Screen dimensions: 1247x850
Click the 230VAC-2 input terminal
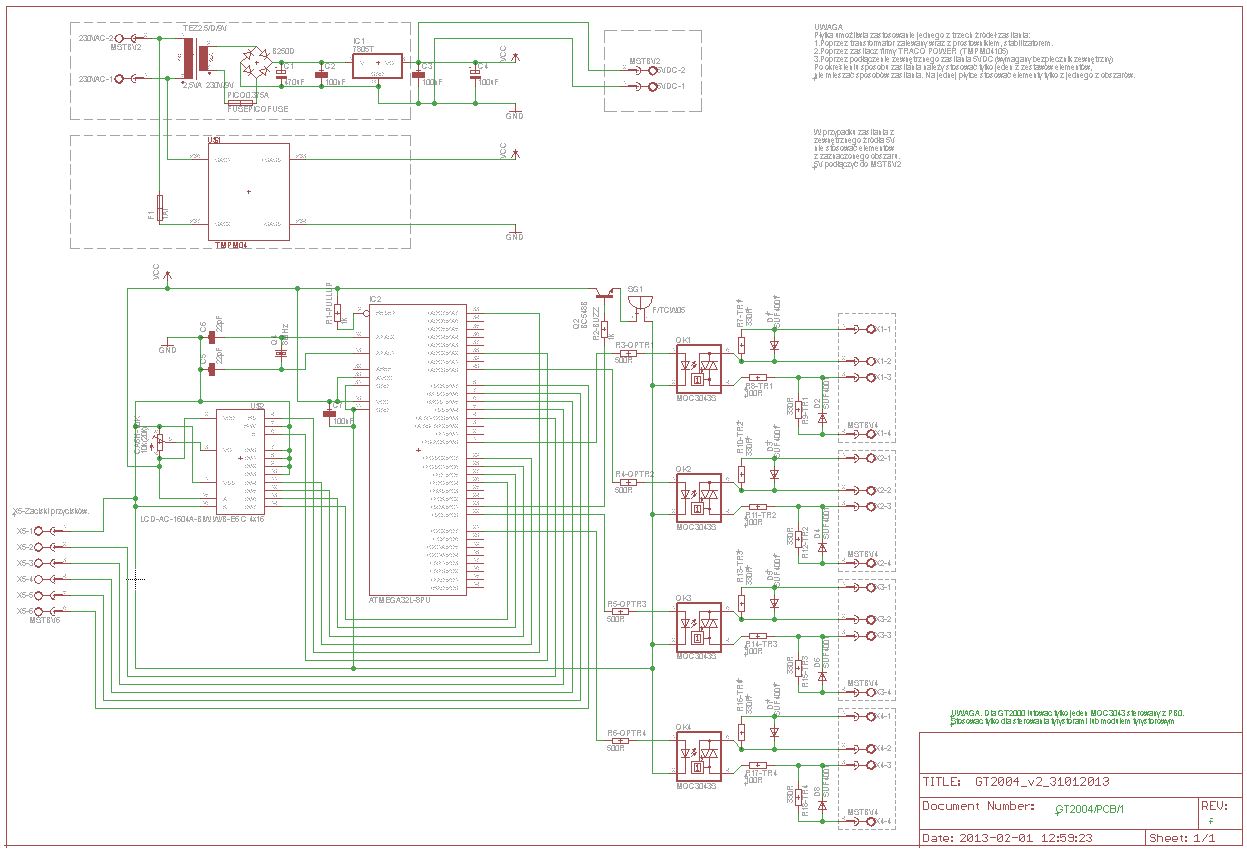coord(122,38)
